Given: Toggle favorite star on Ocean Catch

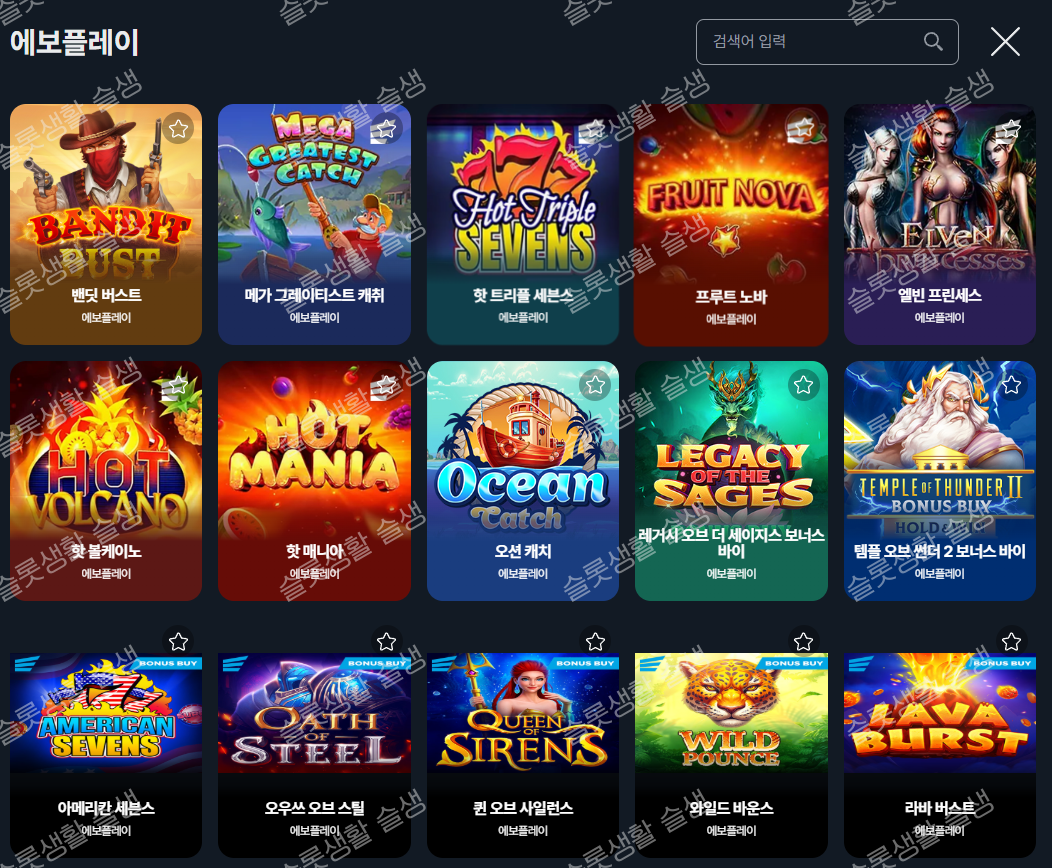Looking at the screenshot, I should 595,385.
